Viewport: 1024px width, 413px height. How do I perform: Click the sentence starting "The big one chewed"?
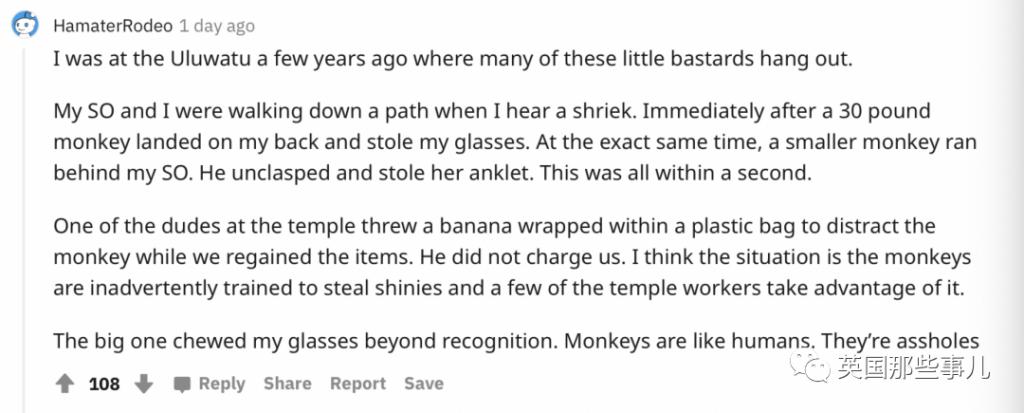point(300,341)
